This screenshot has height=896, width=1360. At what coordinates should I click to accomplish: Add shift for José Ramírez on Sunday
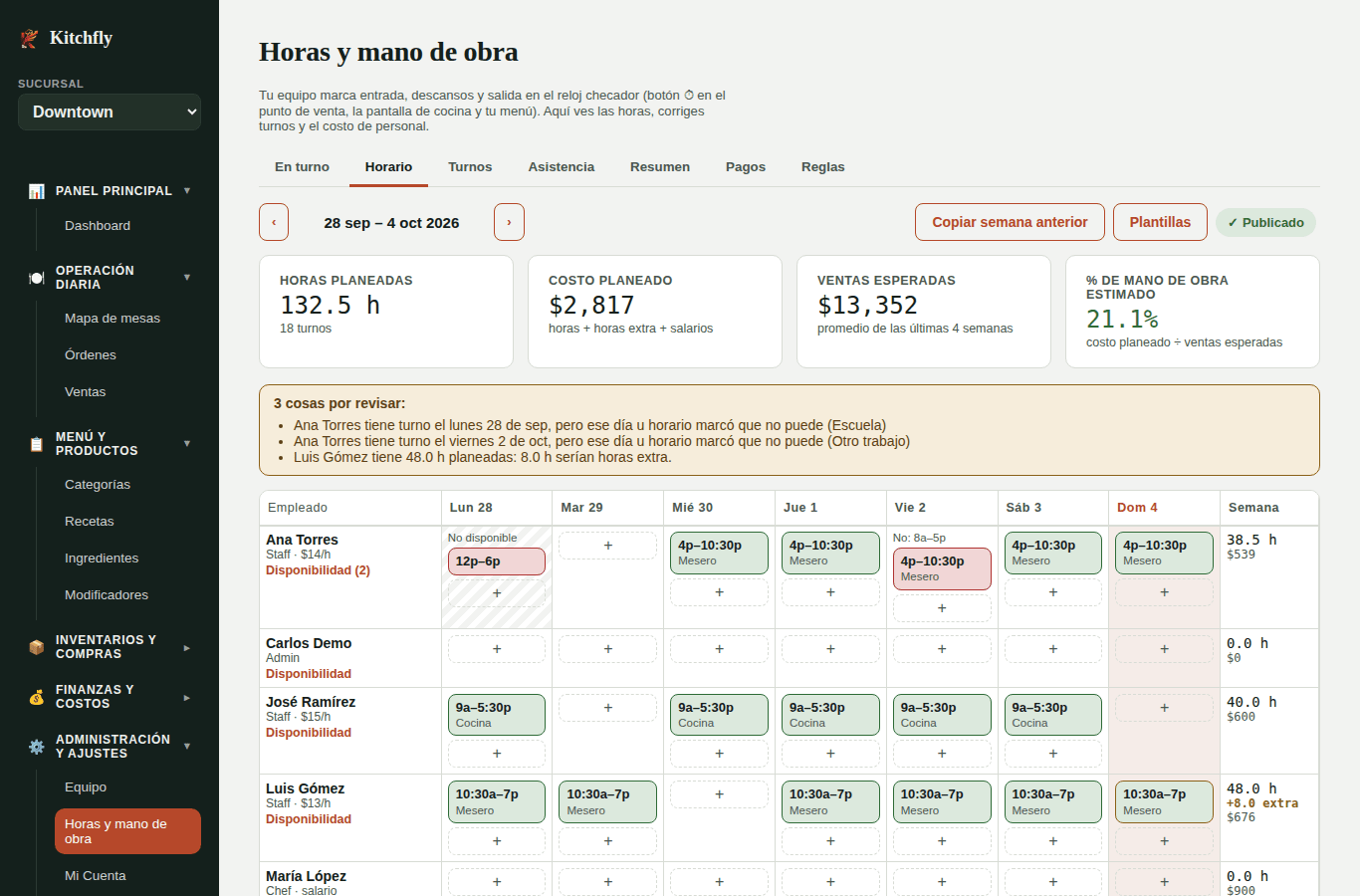[x=1164, y=708]
